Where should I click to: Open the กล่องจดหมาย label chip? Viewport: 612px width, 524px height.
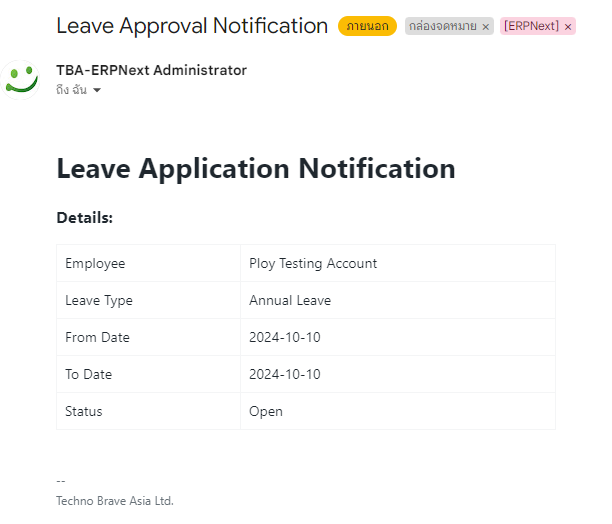(x=443, y=26)
